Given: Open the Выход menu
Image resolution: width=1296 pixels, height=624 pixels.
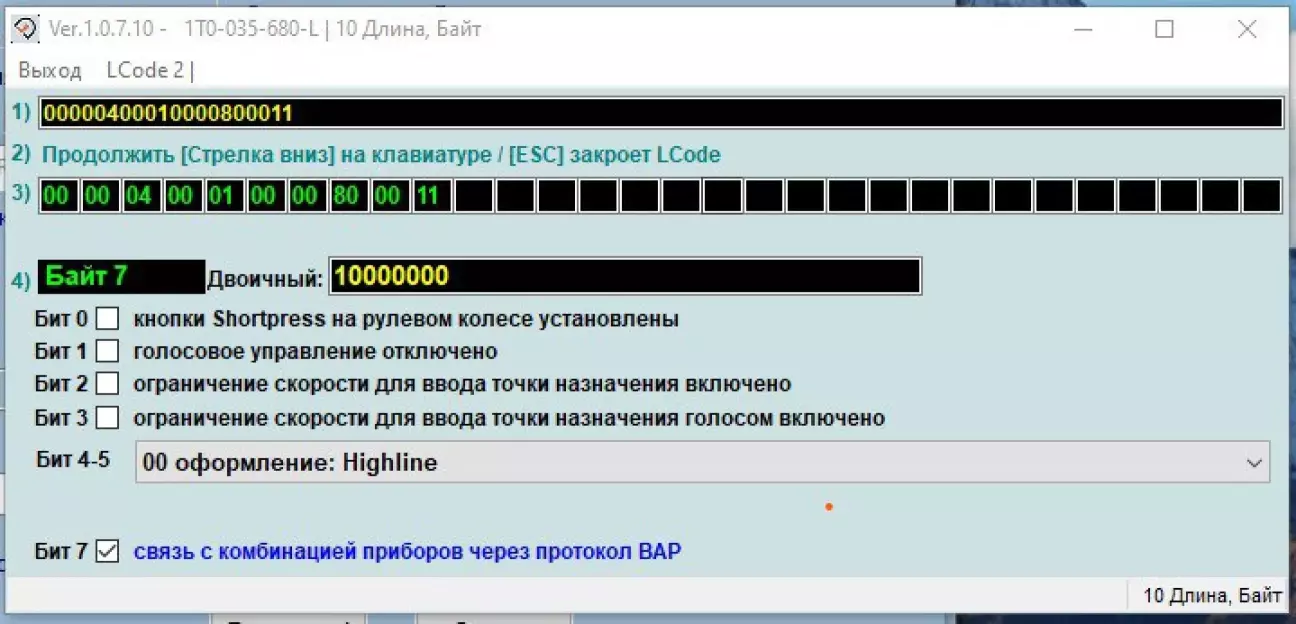Looking at the screenshot, I should tap(49, 71).
